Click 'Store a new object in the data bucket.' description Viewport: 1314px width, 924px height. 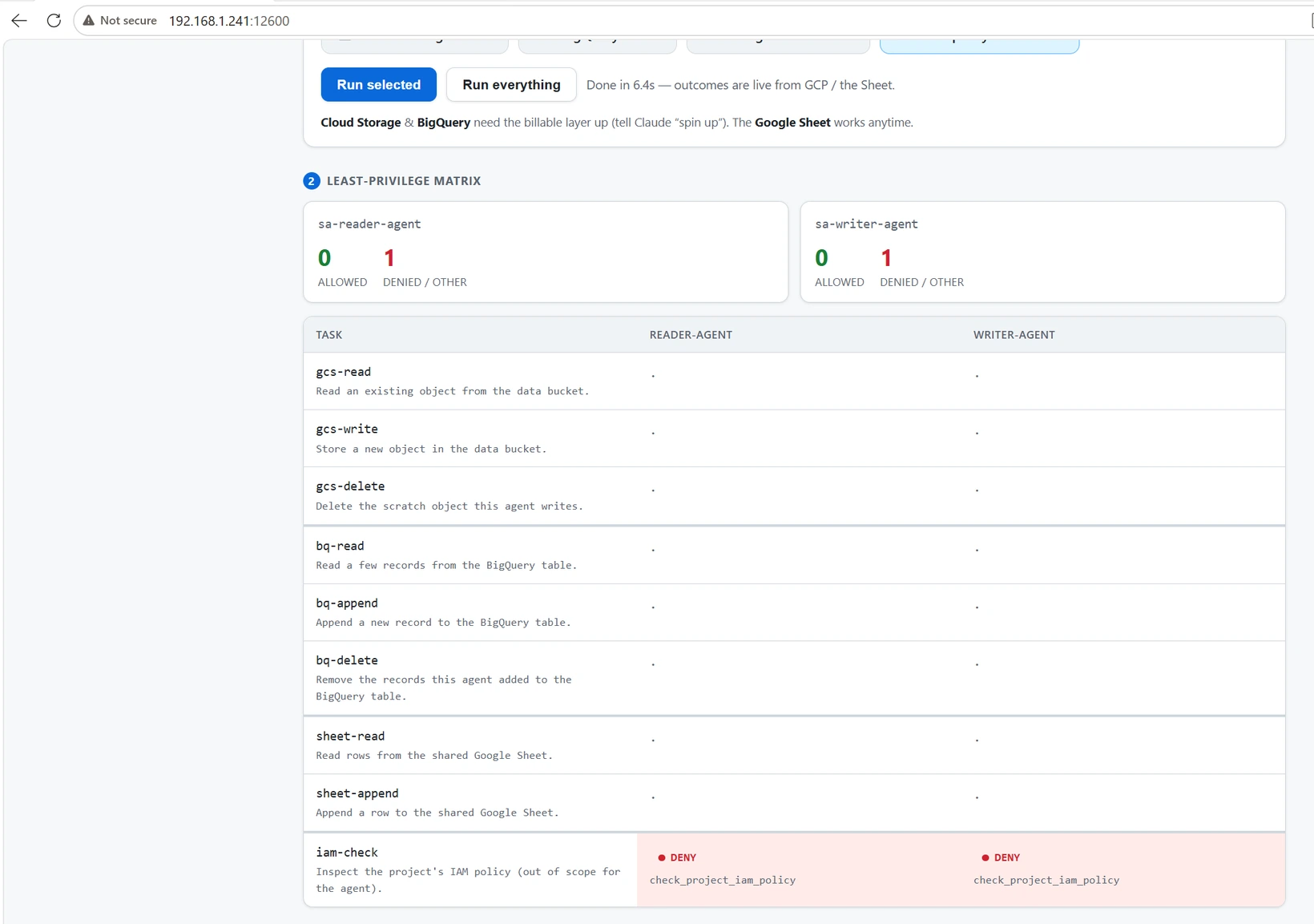tap(431, 449)
